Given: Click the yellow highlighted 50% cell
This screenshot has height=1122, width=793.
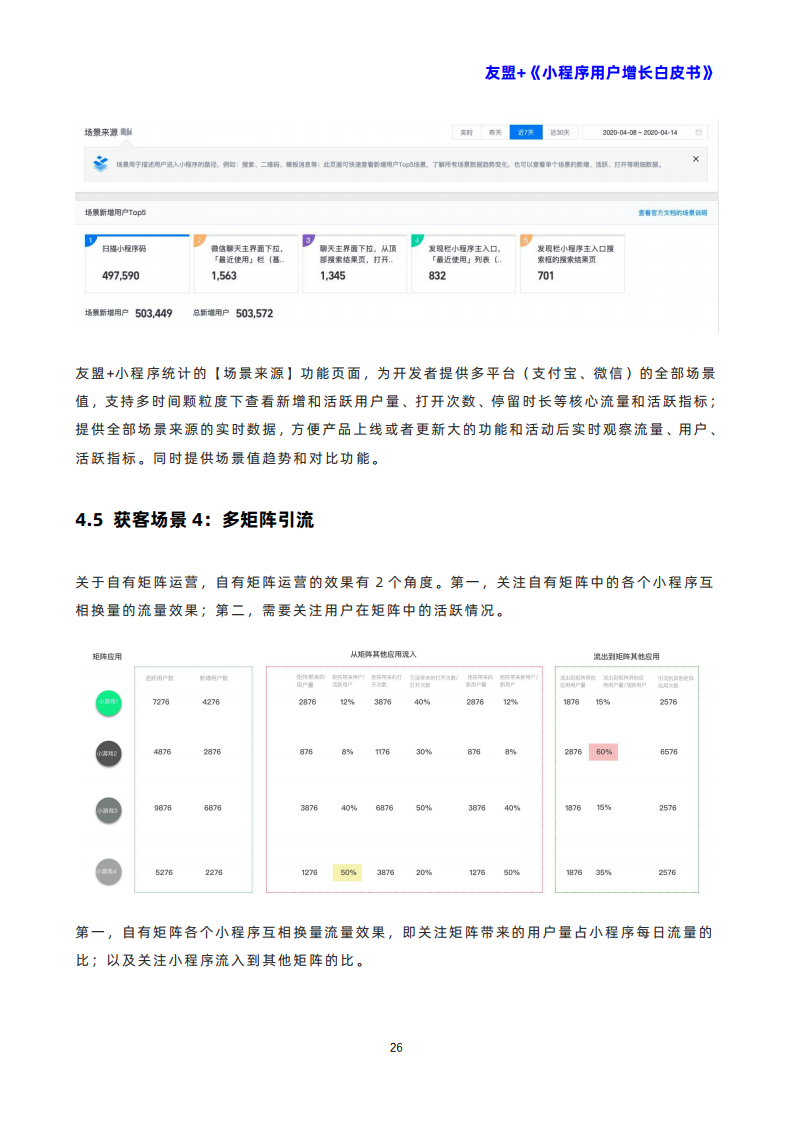Looking at the screenshot, I should [x=347, y=872].
